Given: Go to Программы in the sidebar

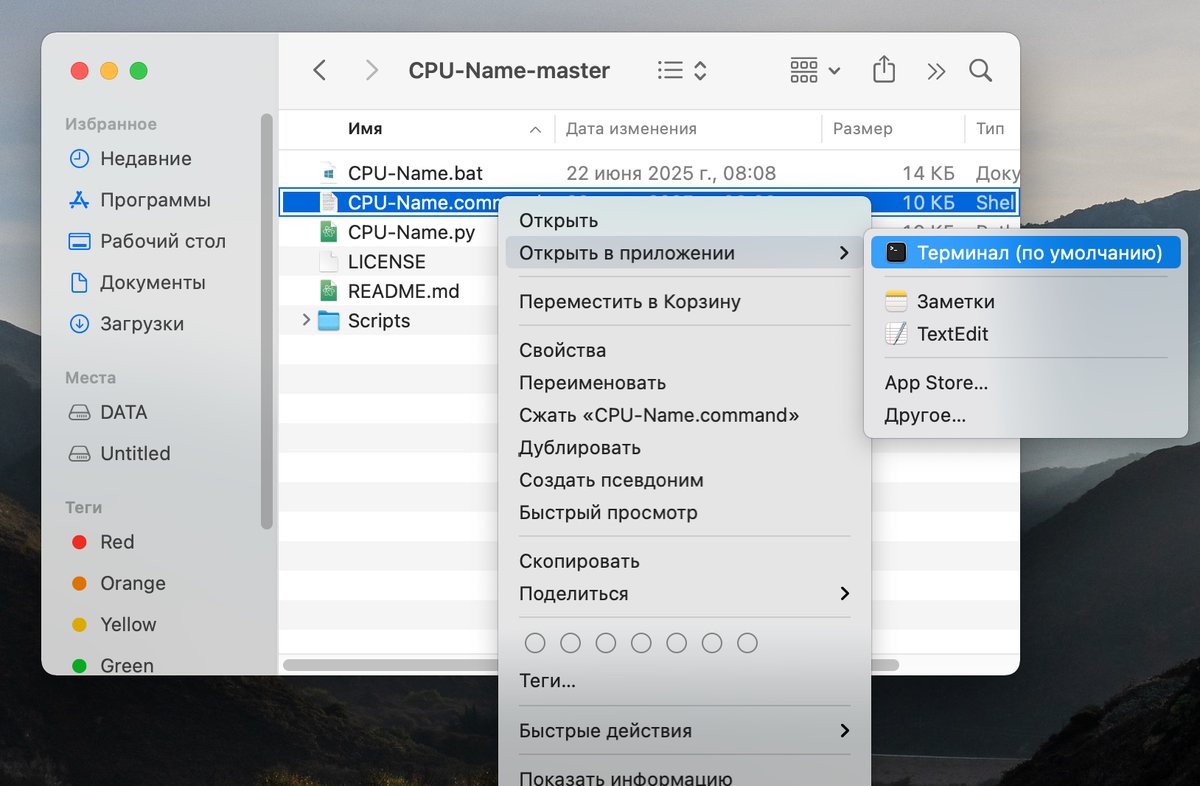Looking at the screenshot, I should coord(155,200).
